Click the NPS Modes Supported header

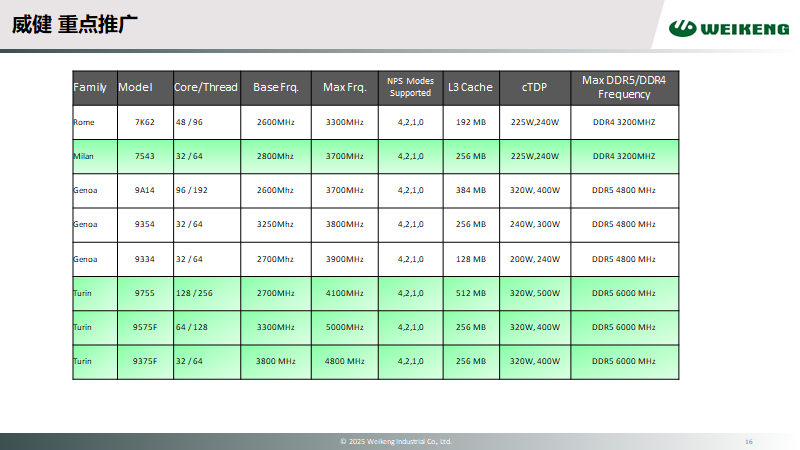pos(410,88)
